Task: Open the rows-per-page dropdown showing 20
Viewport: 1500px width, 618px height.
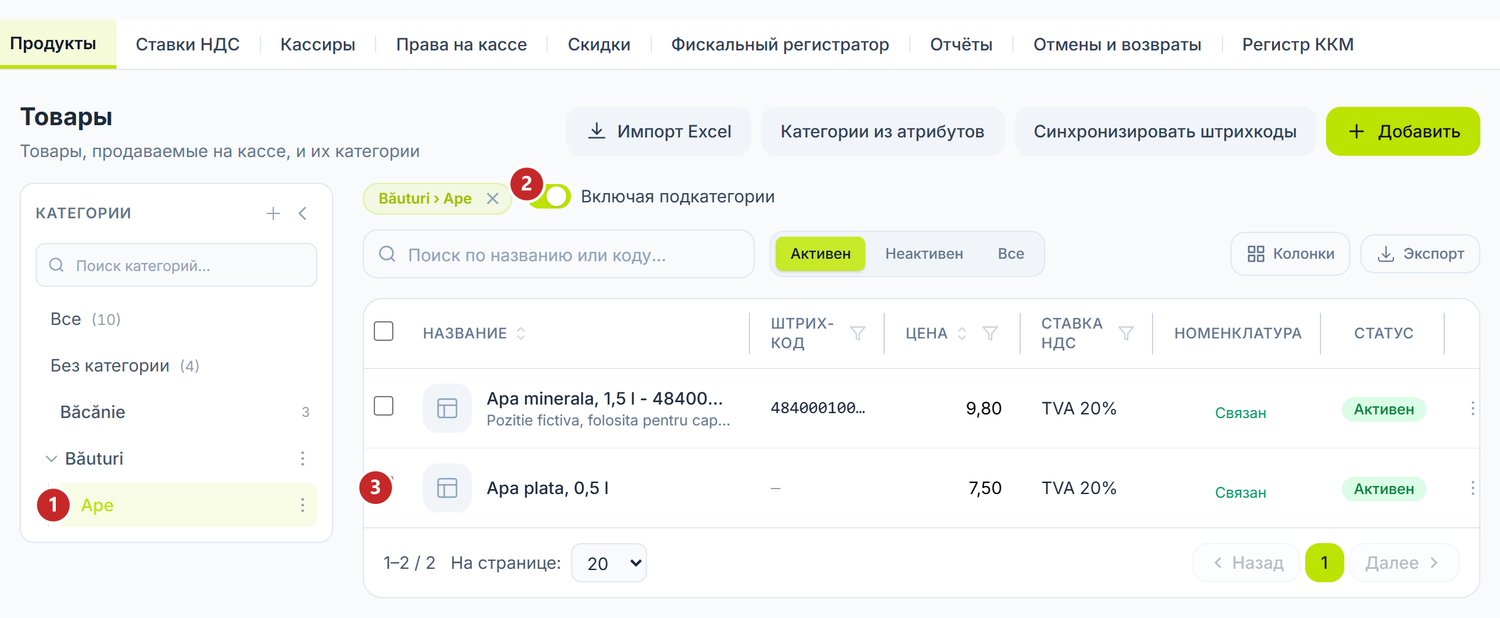Action: 609,563
